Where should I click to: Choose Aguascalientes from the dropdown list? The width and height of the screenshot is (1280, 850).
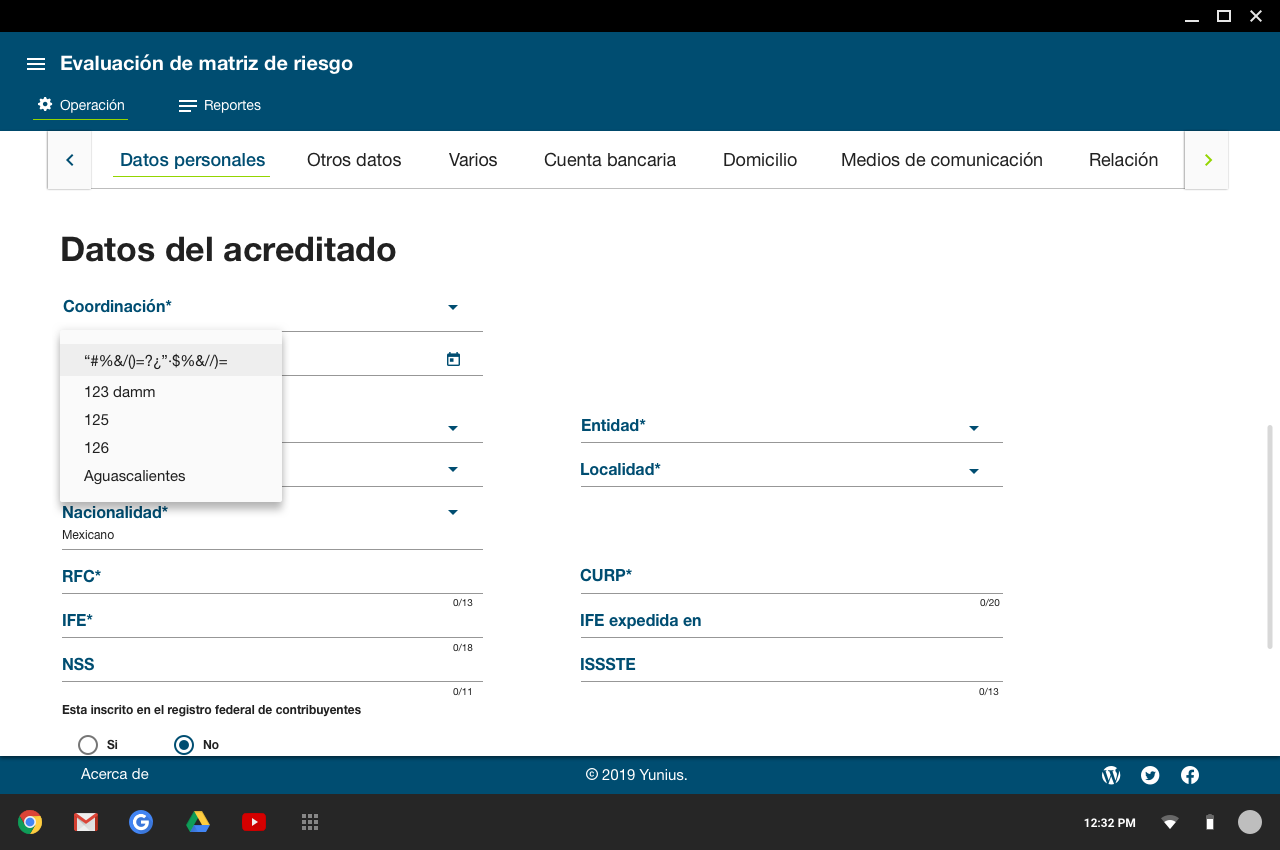(x=135, y=476)
